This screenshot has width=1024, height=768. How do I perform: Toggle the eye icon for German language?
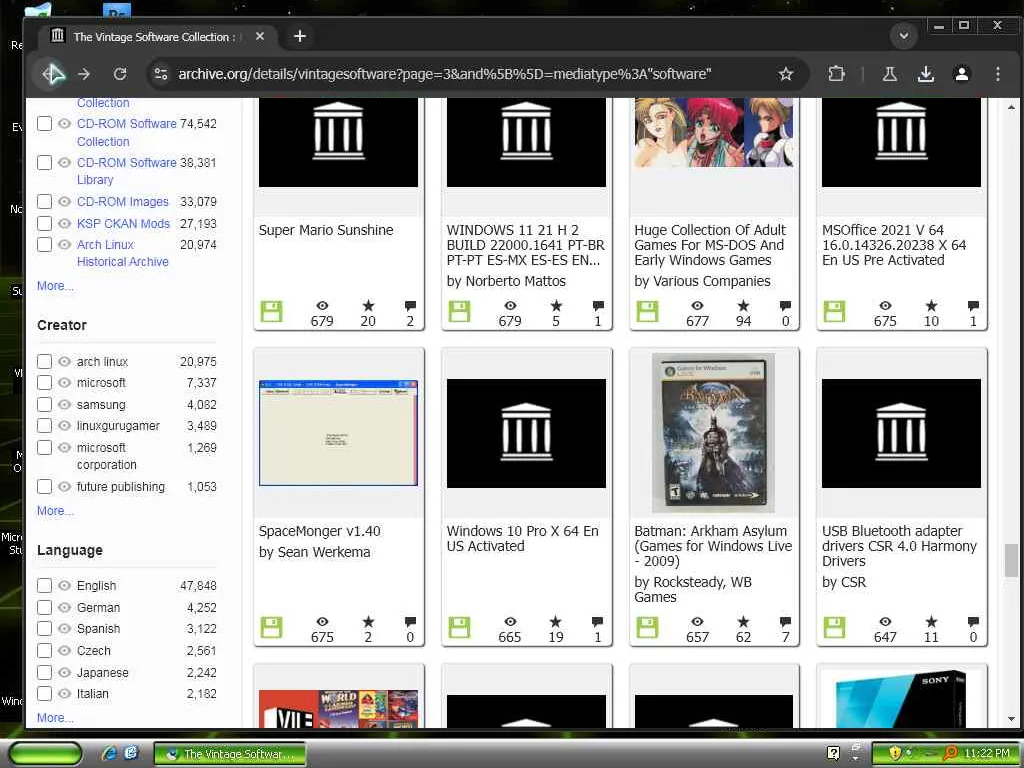click(64, 607)
